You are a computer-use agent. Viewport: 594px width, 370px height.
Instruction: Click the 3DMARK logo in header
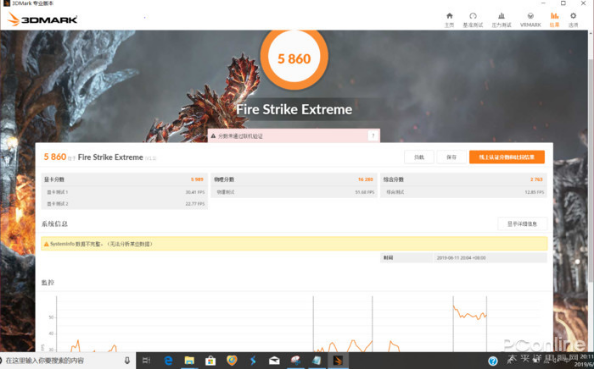[x=42, y=19]
